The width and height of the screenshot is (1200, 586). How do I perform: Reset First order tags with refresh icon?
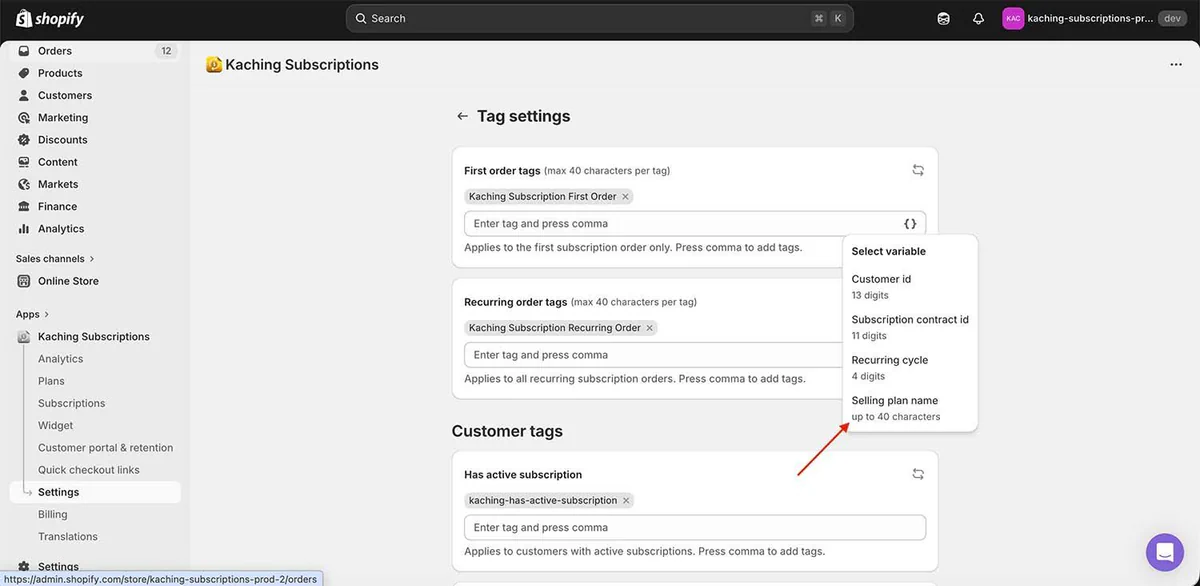click(918, 170)
